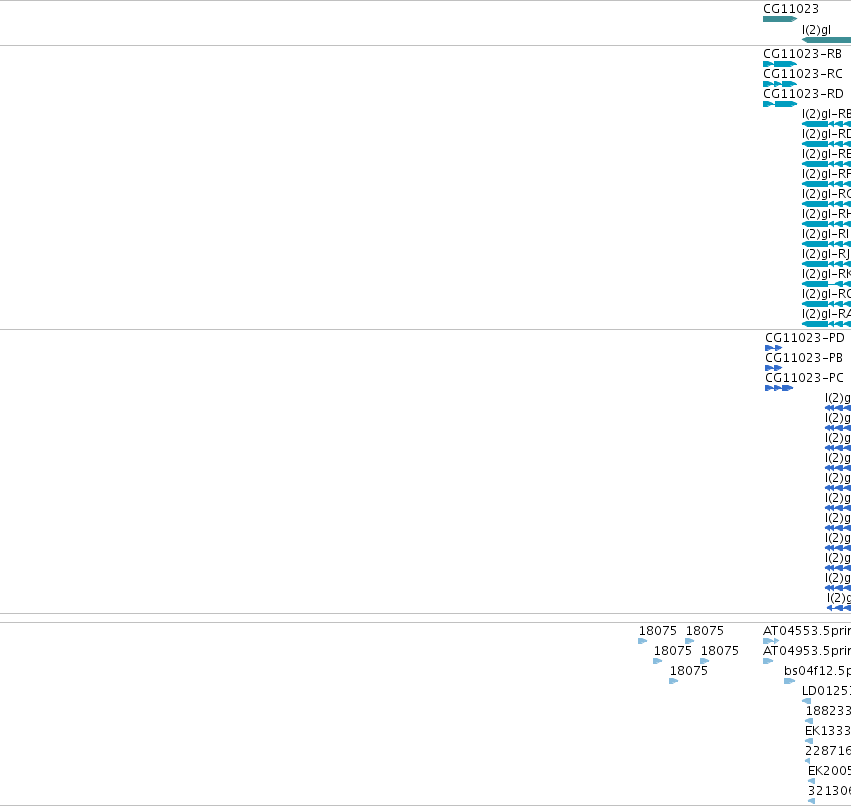Click the 32130 EST label
This screenshot has width=851, height=806.
pyautogui.click(x=829, y=791)
